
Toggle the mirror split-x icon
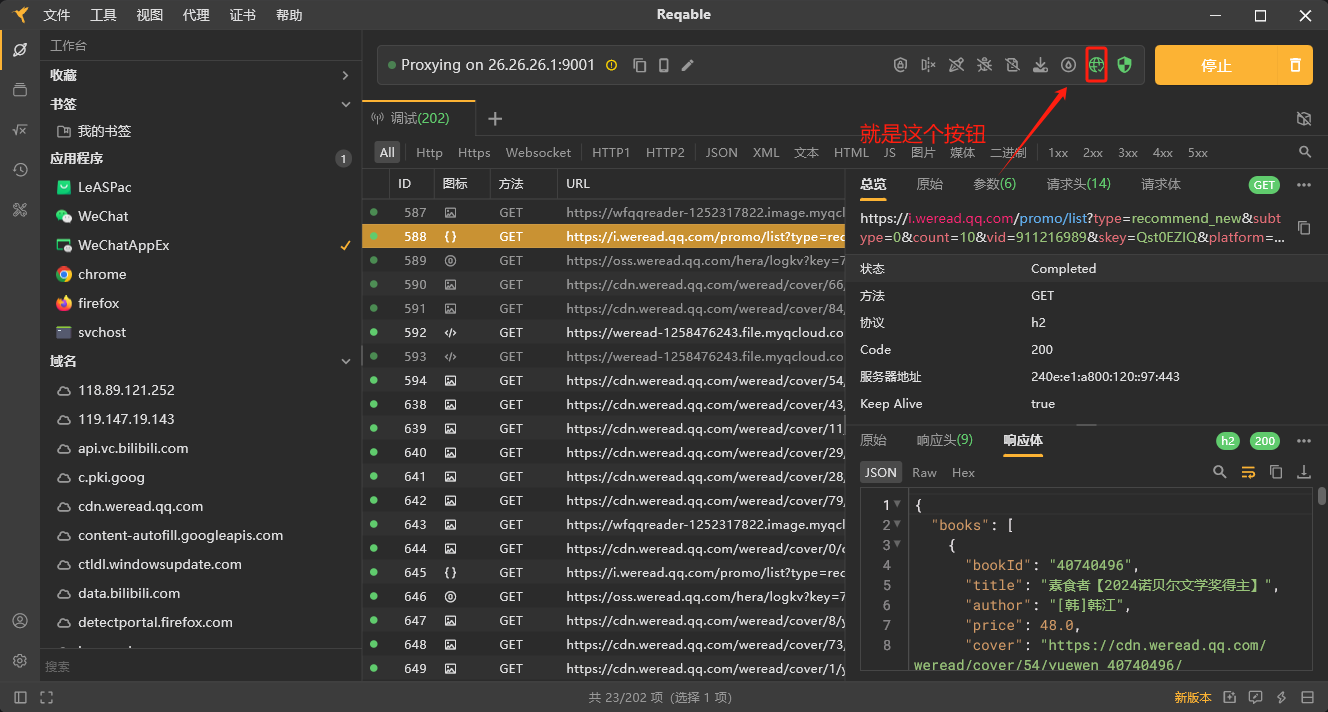pos(929,65)
